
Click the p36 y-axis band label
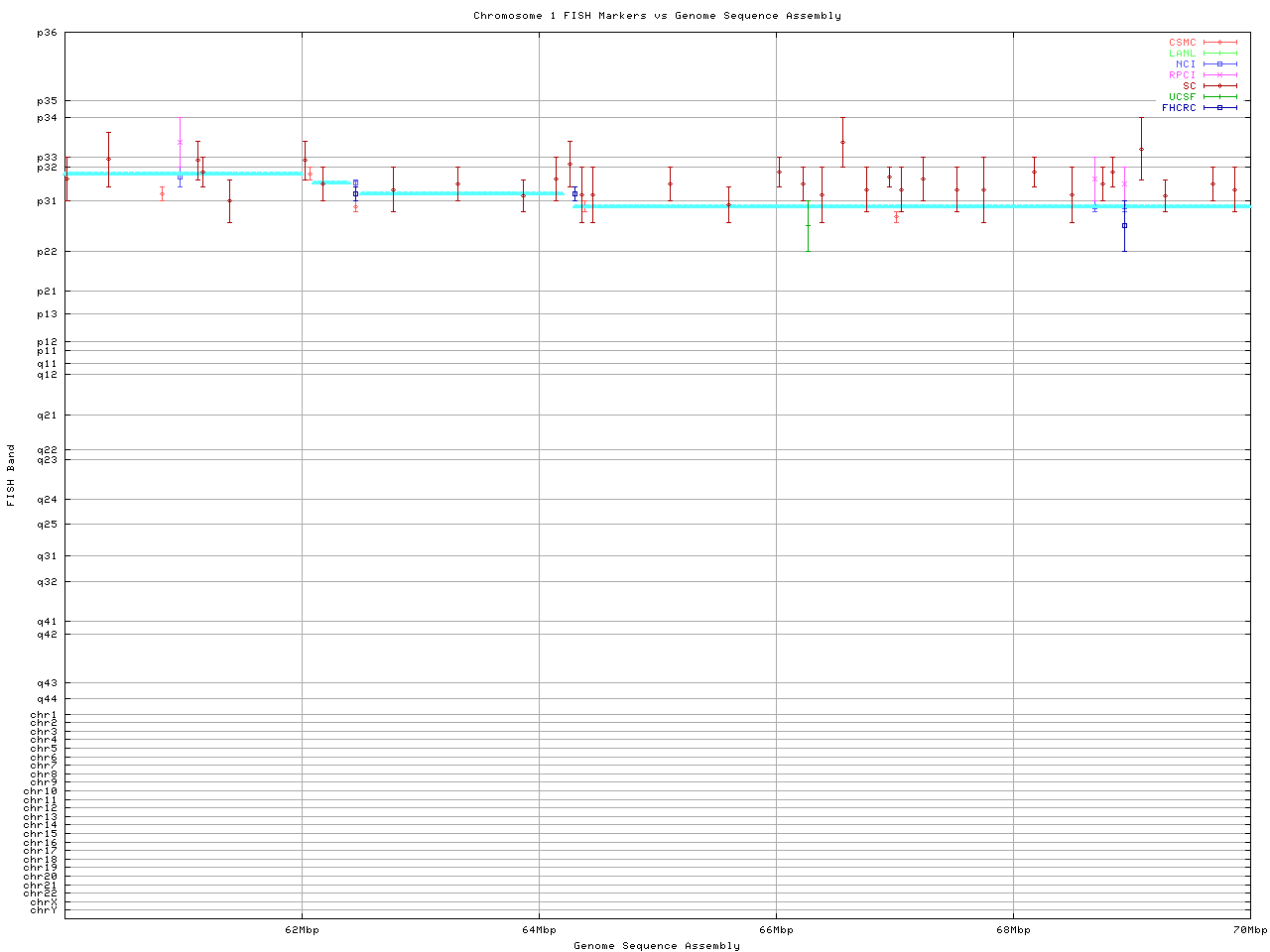click(48, 33)
